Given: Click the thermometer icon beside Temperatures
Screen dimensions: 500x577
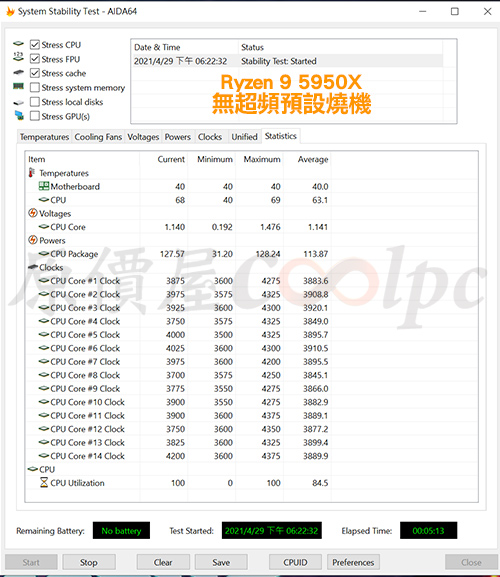Looking at the screenshot, I should tap(32, 173).
